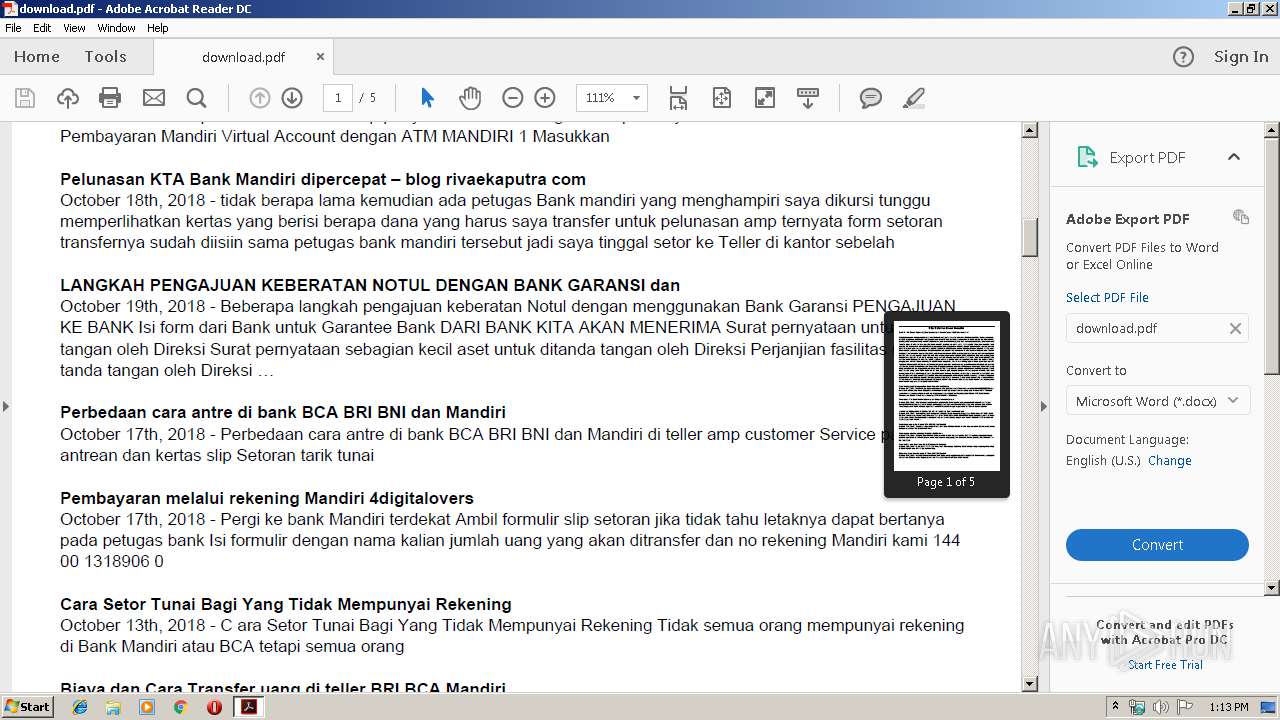This screenshot has width=1280, height=720.
Task: Open the Window menu
Action: [x=116, y=28]
